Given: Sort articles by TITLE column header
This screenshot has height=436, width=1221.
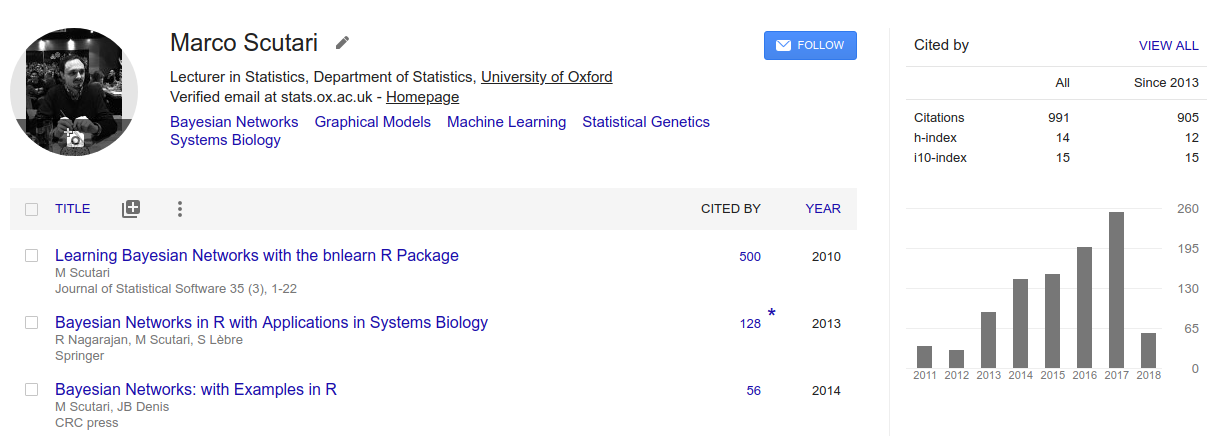Looking at the screenshot, I should pos(72,209).
